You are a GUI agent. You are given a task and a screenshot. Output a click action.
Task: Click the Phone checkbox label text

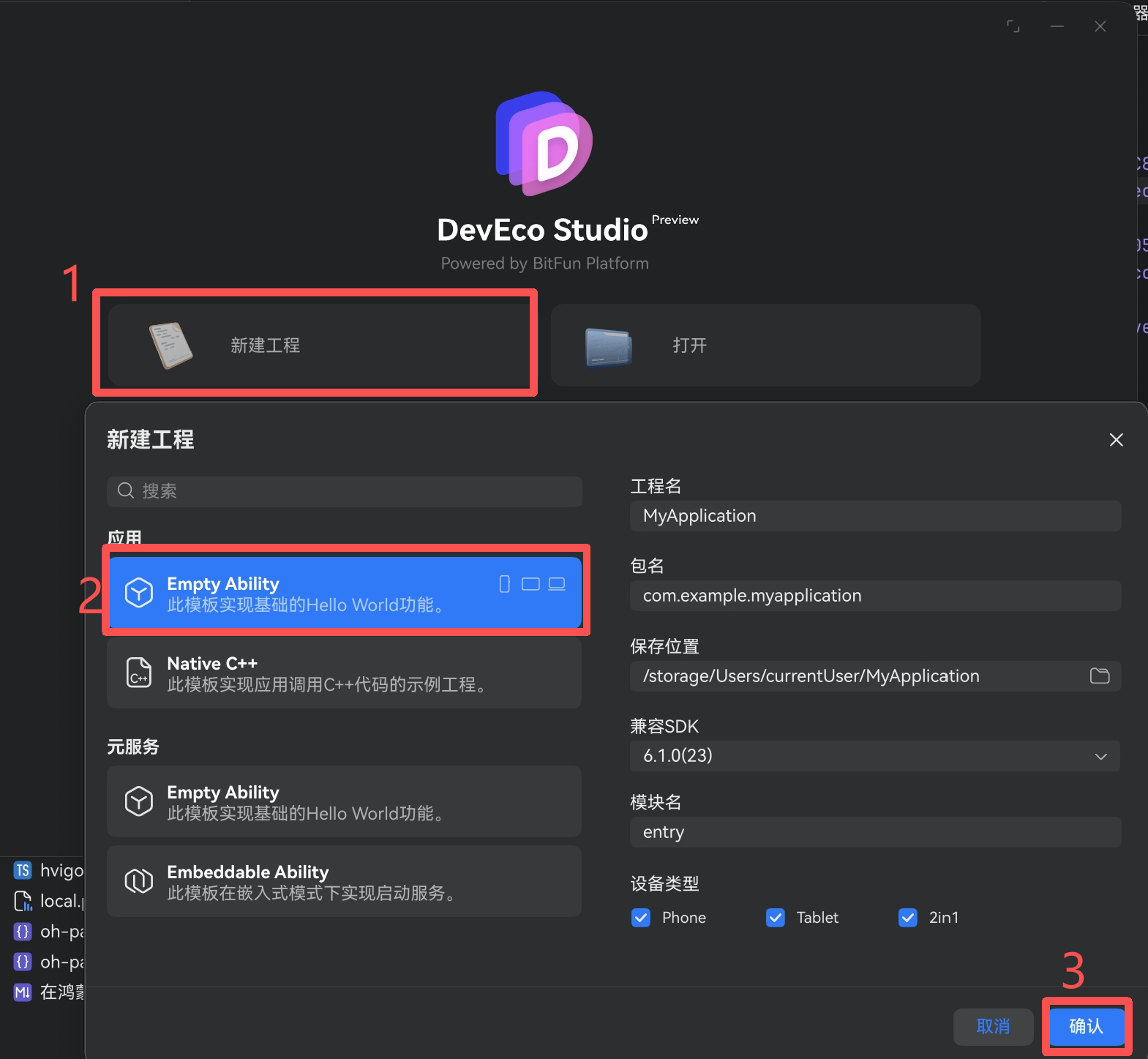(x=684, y=918)
